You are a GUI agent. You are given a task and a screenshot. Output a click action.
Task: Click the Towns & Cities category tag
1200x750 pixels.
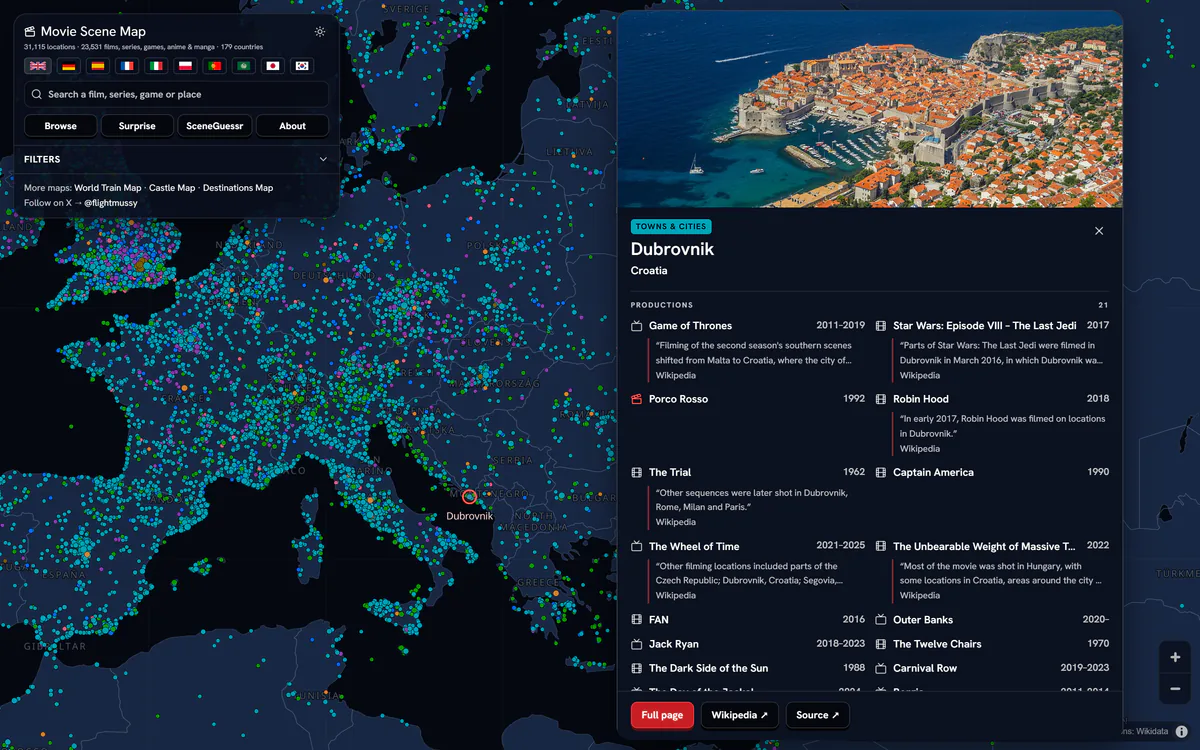tap(671, 227)
